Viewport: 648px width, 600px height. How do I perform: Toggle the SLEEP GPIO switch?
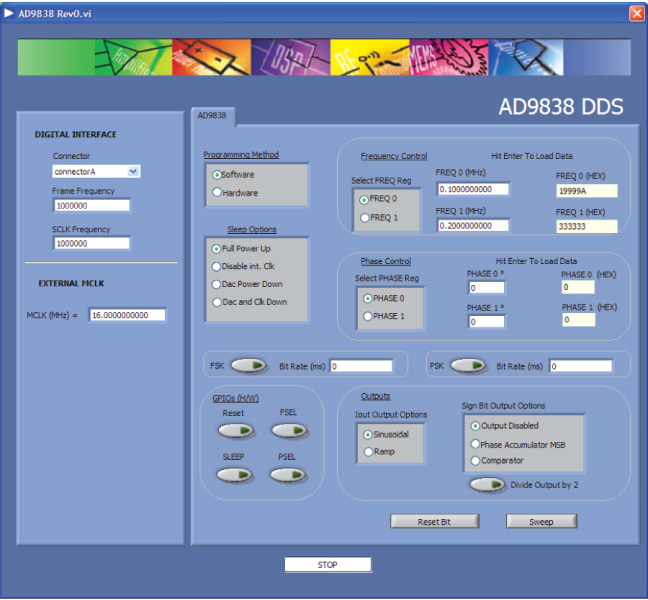click(x=233, y=474)
